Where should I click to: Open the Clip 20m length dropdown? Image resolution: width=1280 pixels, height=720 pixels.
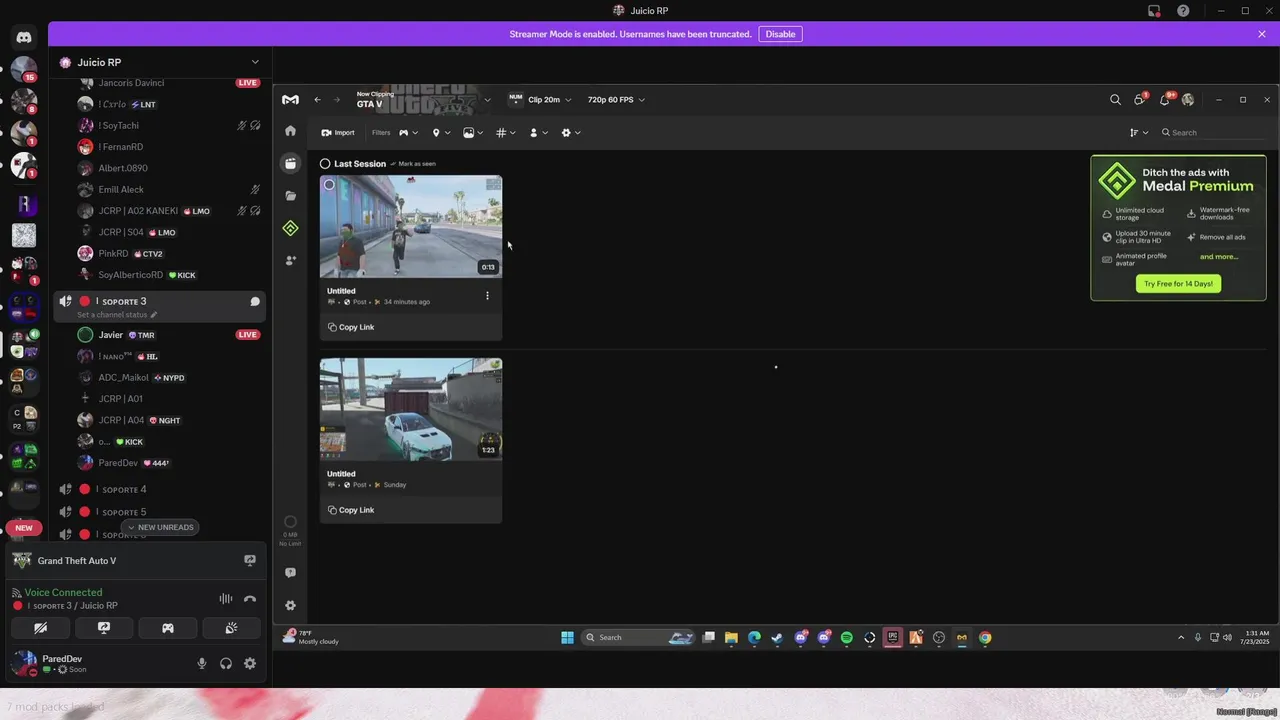pyautogui.click(x=549, y=100)
